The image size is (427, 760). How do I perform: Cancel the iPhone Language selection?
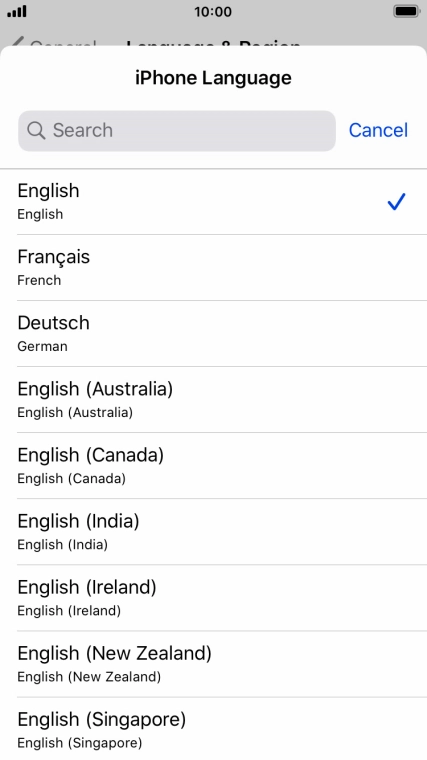(378, 130)
